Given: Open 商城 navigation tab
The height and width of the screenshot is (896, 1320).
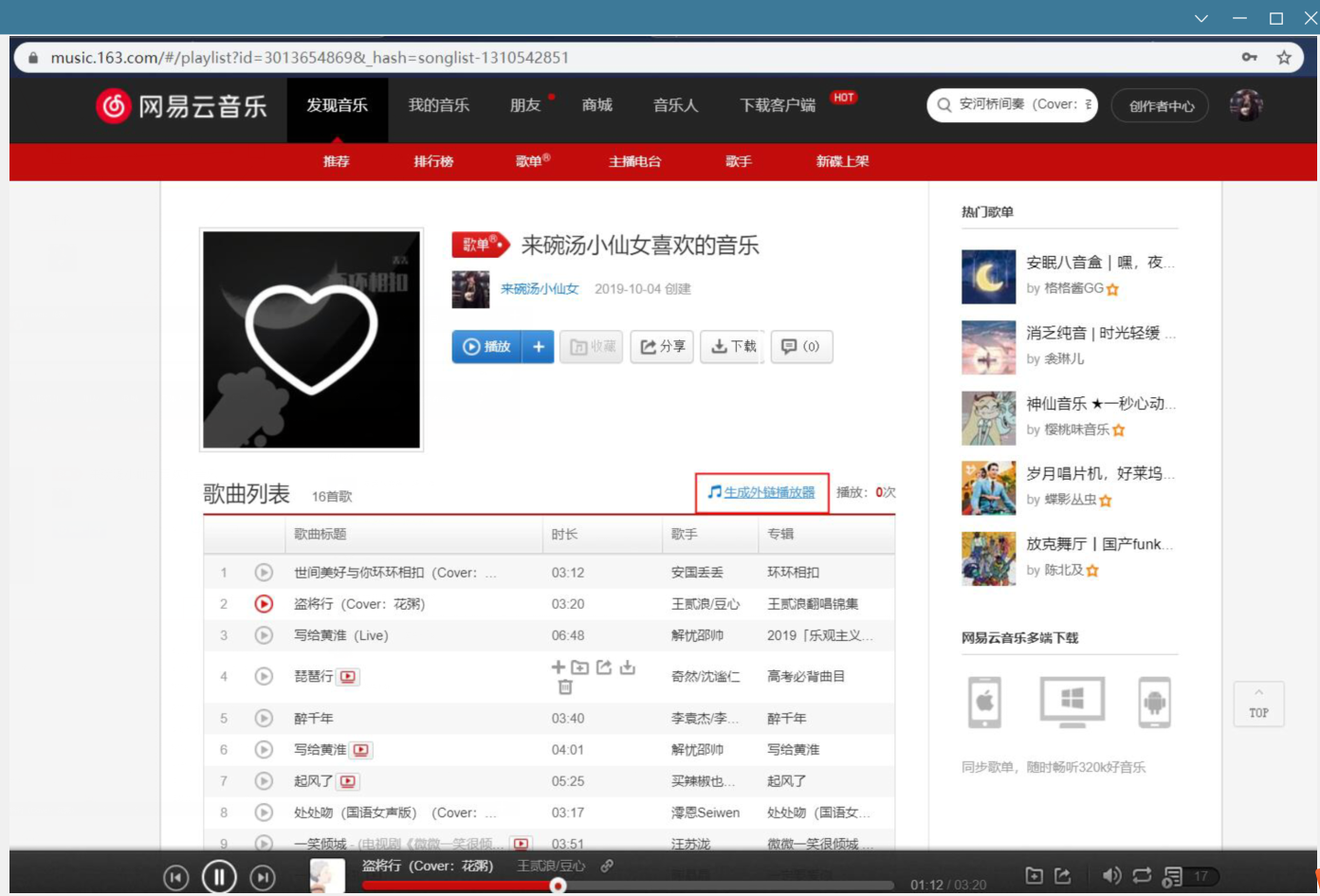Looking at the screenshot, I should point(596,105).
